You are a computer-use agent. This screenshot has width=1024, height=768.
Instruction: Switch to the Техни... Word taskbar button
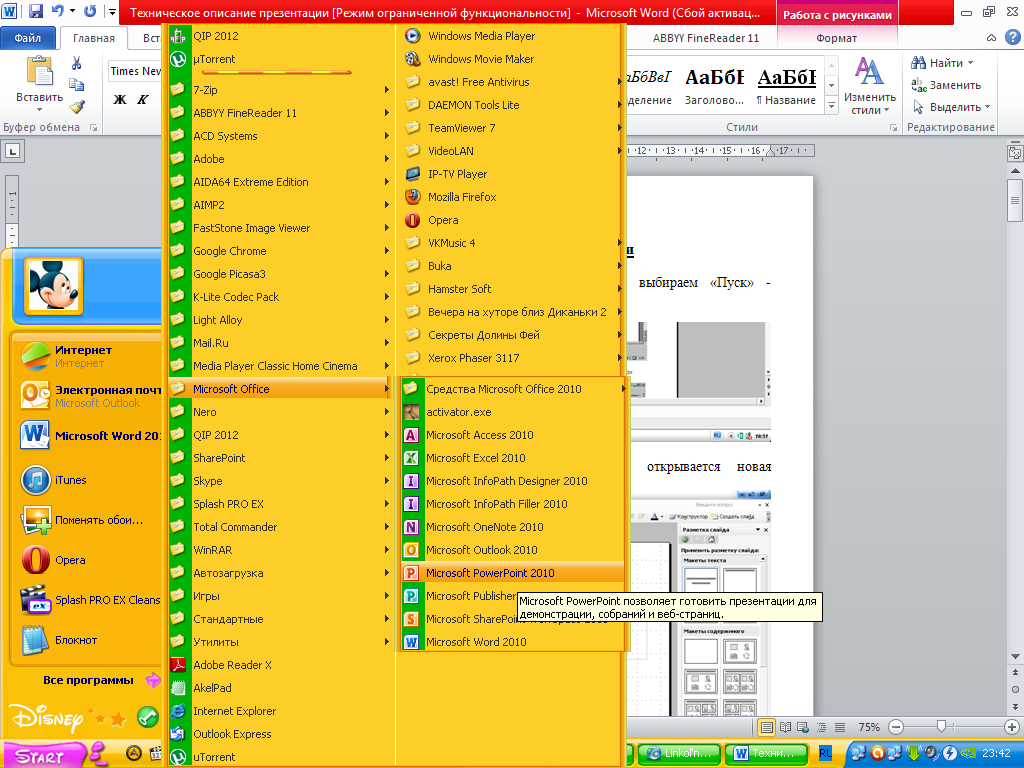coord(767,753)
